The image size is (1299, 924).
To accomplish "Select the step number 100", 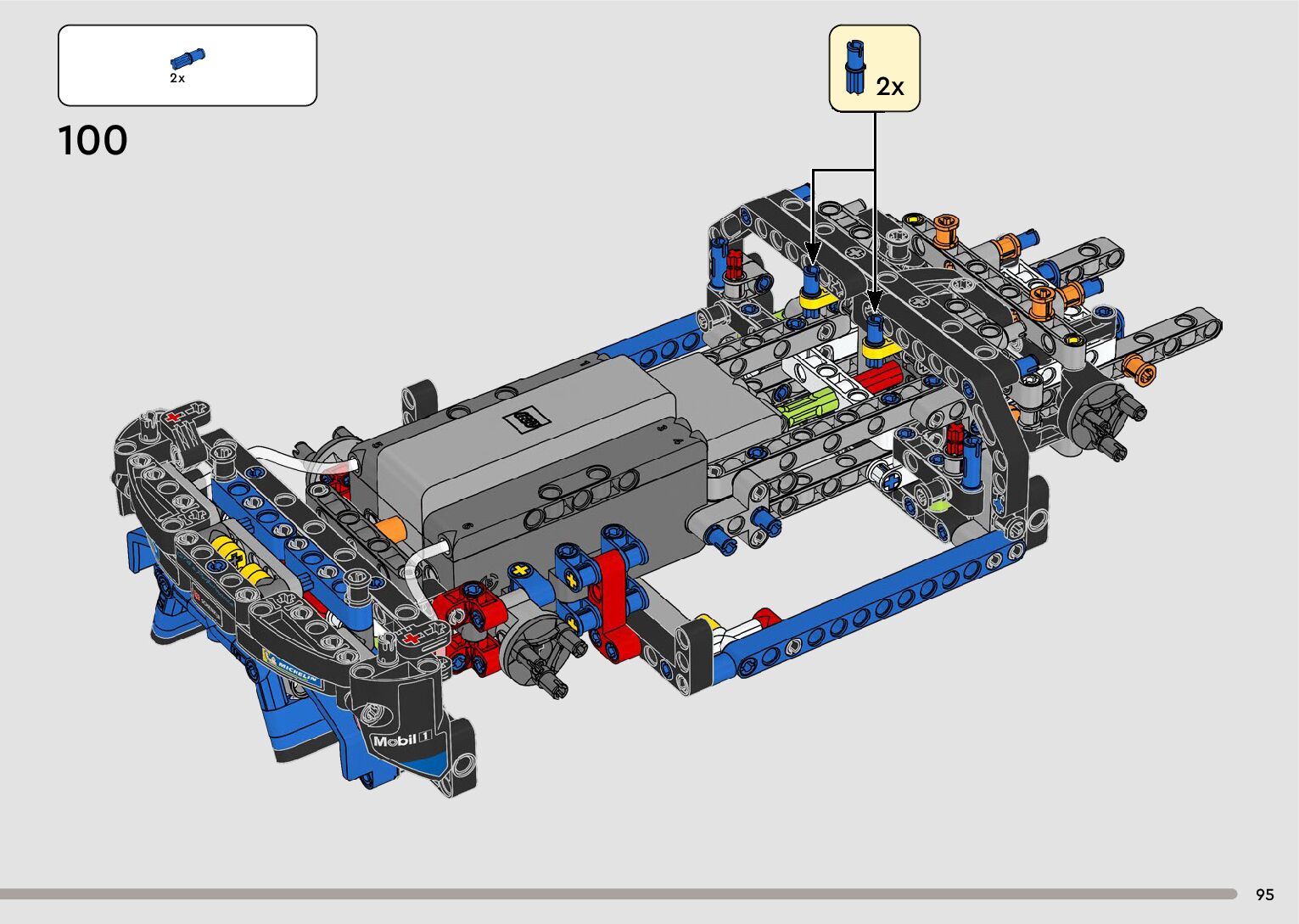I will (92, 141).
